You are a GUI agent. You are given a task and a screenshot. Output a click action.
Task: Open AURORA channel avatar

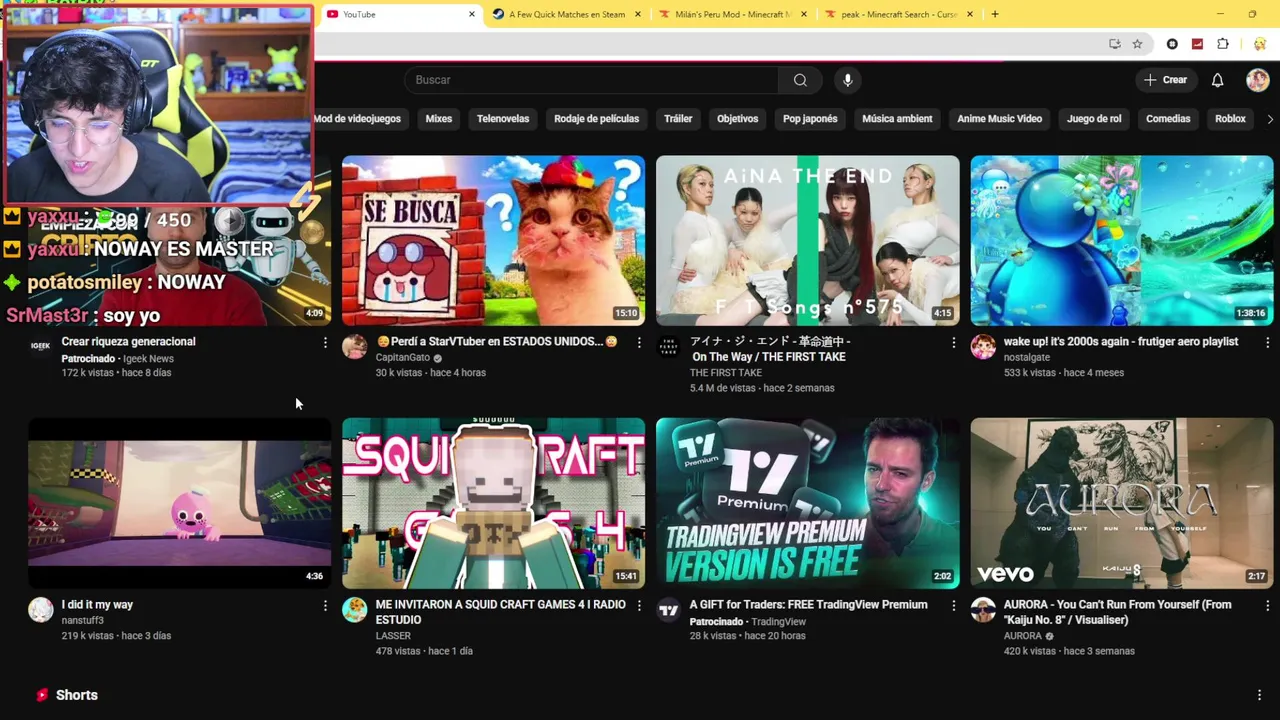point(983,610)
